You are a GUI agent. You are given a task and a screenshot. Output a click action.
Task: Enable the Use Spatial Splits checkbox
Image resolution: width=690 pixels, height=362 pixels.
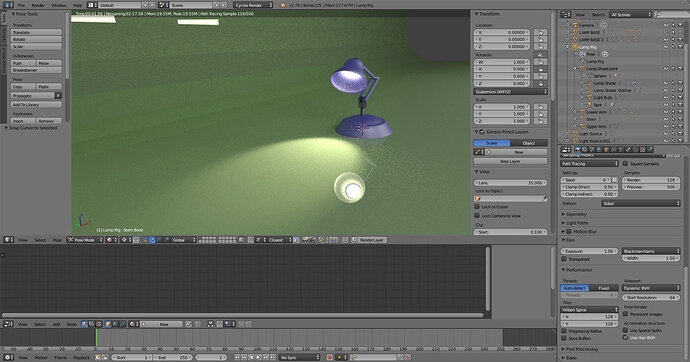pyautogui.click(x=625, y=330)
